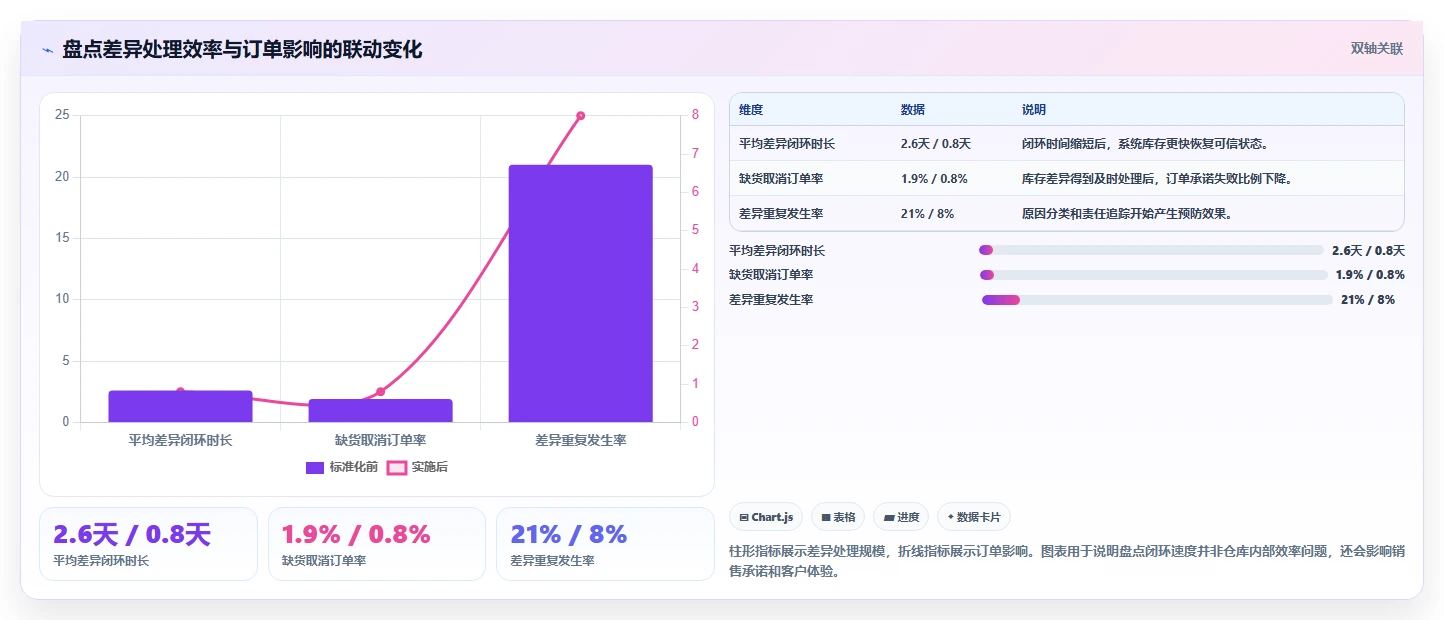Click progress value 1.9% / 0.8% at bar's right
The height and width of the screenshot is (620, 1444).
pyautogui.click(x=1370, y=275)
